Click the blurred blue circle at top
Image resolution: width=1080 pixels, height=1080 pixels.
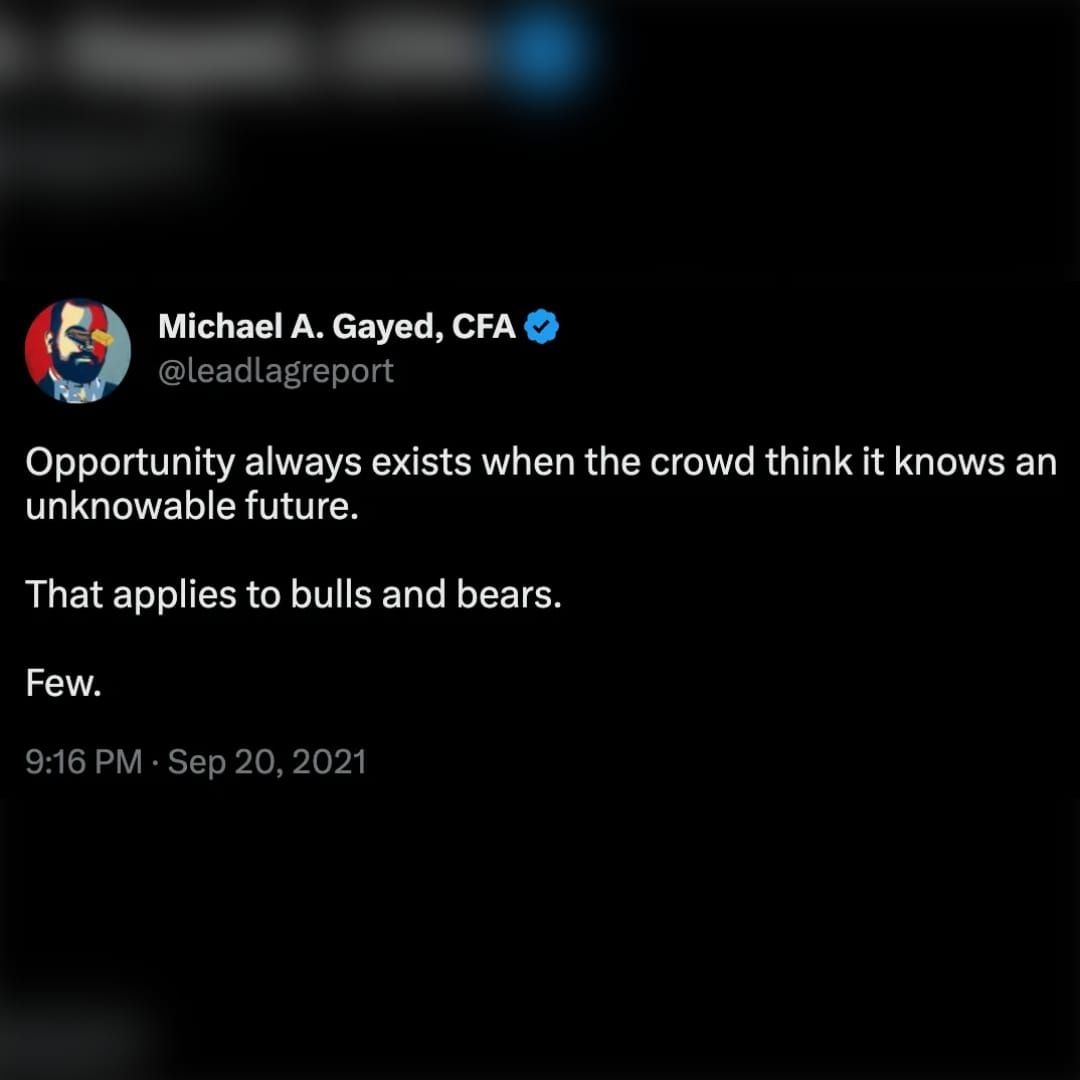[x=544, y=52]
